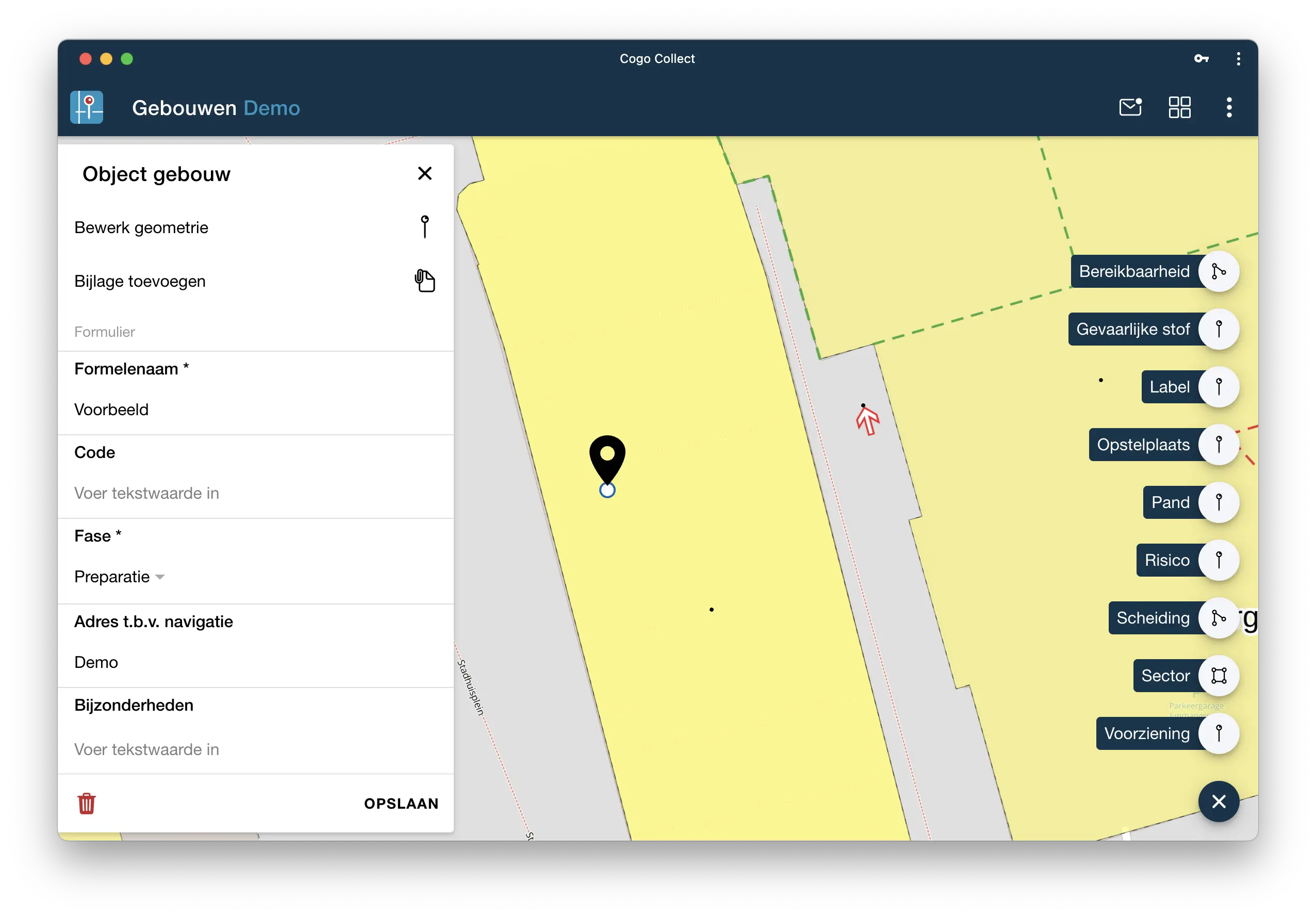Image resolution: width=1316 pixels, height=917 pixels.
Task: Click the OPSLAAN button
Action: [x=401, y=804]
